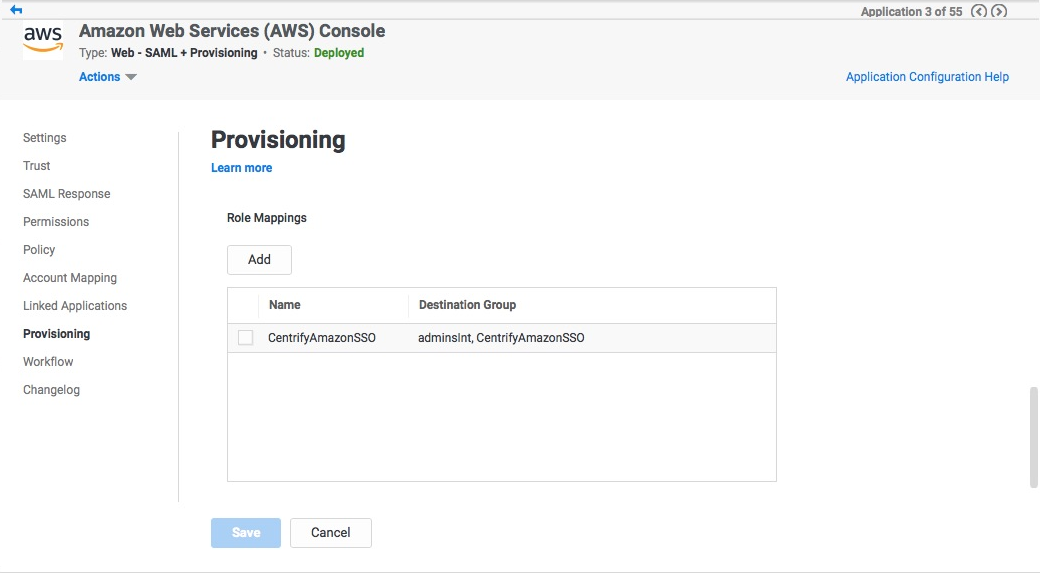Image resolution: width=1040 pixels, height=573 pixels.
Task: Open Account Mapping section
Action: [70, 278]
